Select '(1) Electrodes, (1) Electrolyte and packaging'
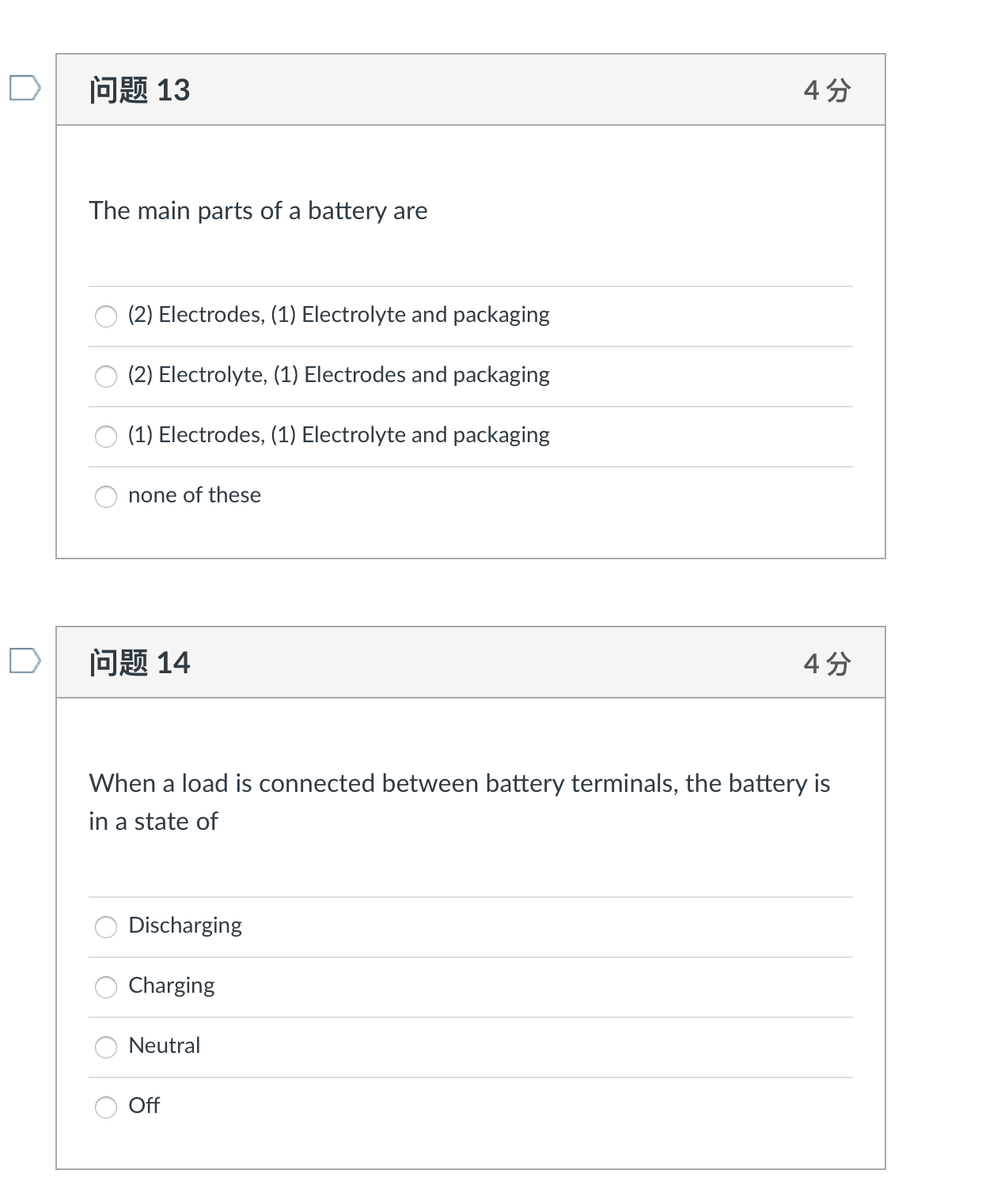997x1204 pixels. coord(106,437)
